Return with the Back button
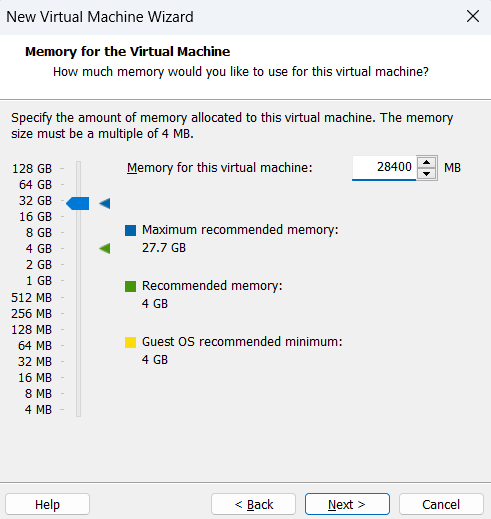The height and width of the screenshot is (519, 491). 253,504
